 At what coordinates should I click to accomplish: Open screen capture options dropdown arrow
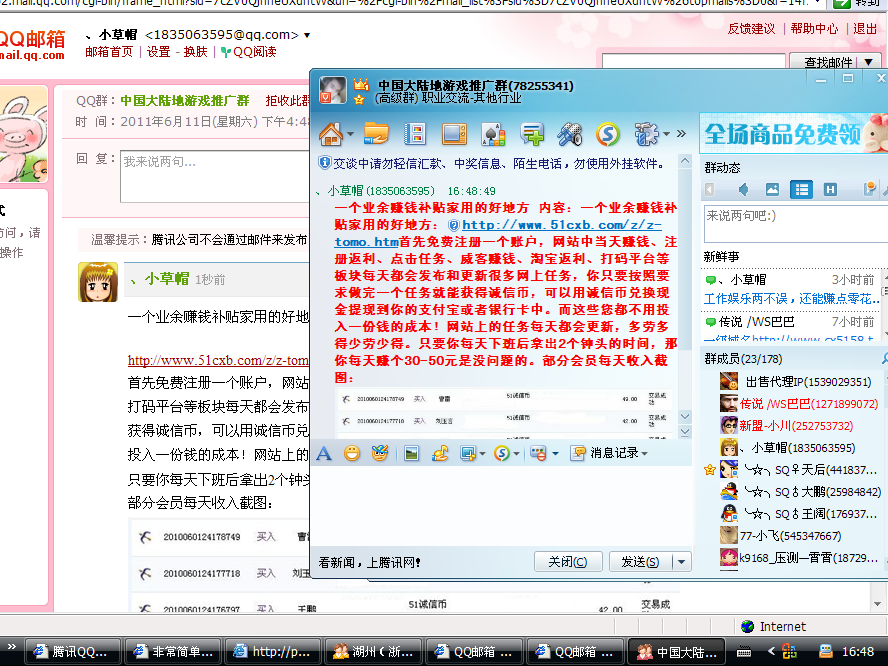pos(482,454)
